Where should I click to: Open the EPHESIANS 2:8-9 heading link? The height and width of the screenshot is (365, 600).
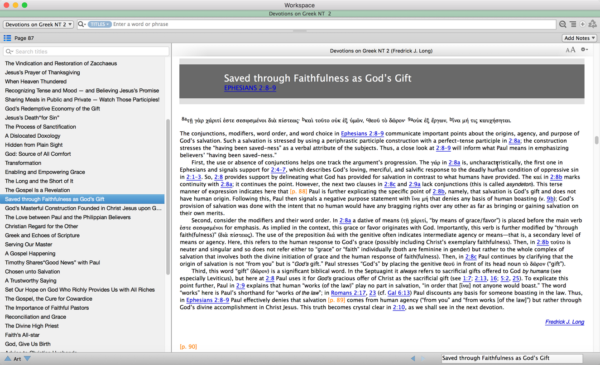coord(250,88)
